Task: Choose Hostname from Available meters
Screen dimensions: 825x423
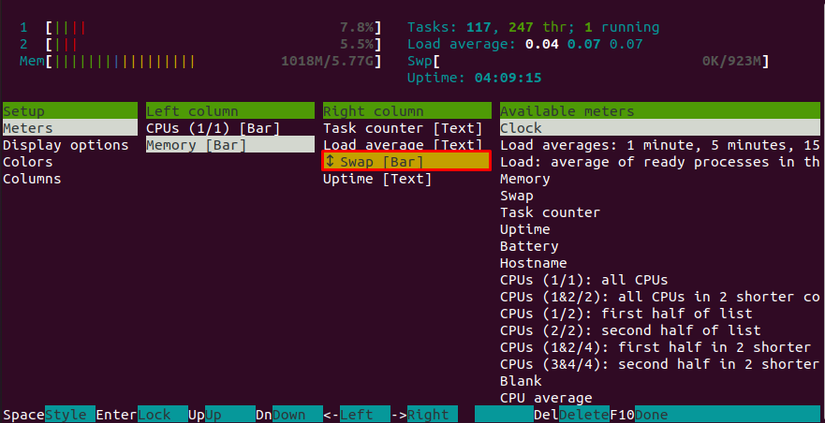Action: click(x=534, y=263)
